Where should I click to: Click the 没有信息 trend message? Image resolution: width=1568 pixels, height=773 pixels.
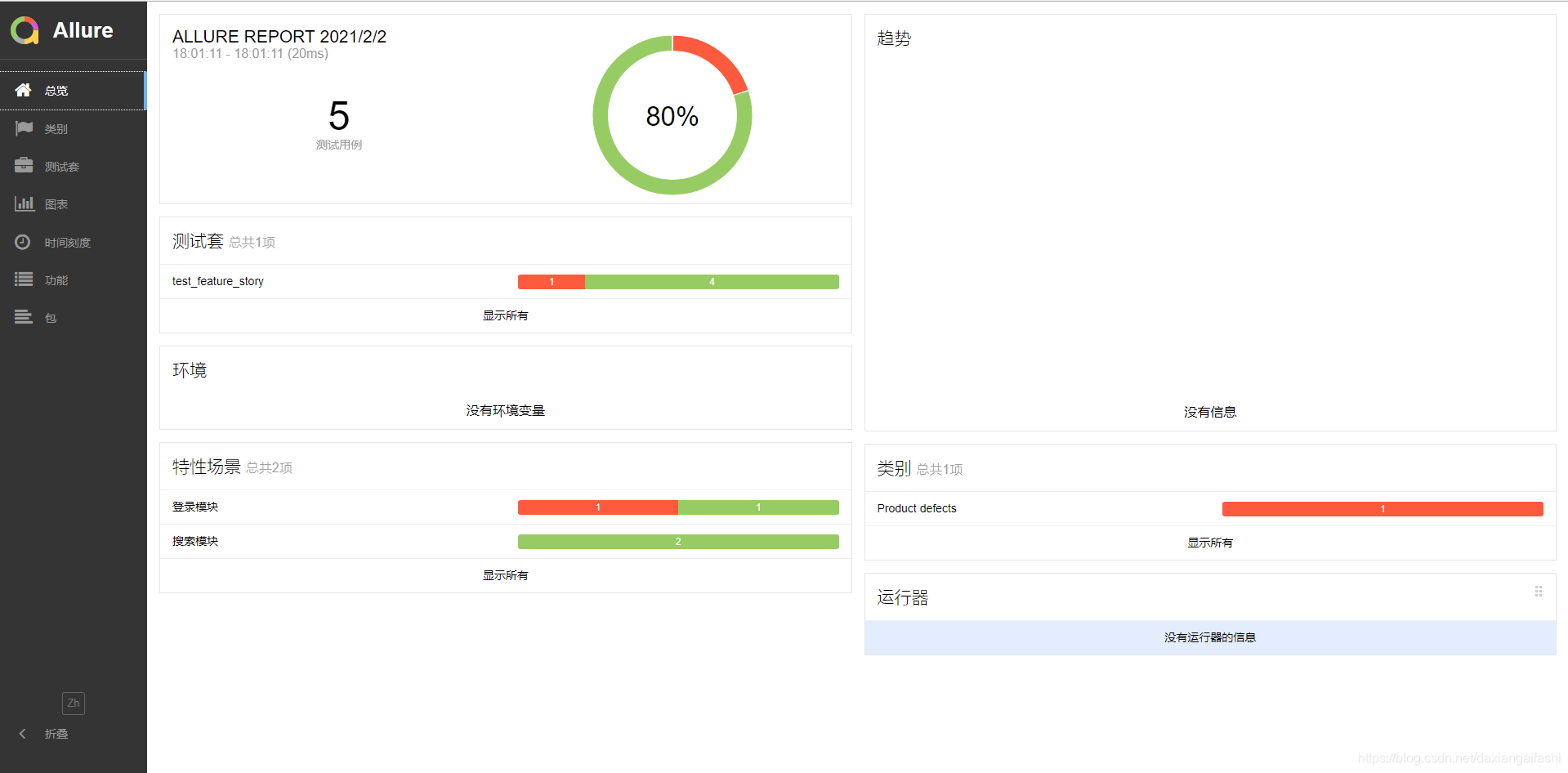tap(1210, 412)
